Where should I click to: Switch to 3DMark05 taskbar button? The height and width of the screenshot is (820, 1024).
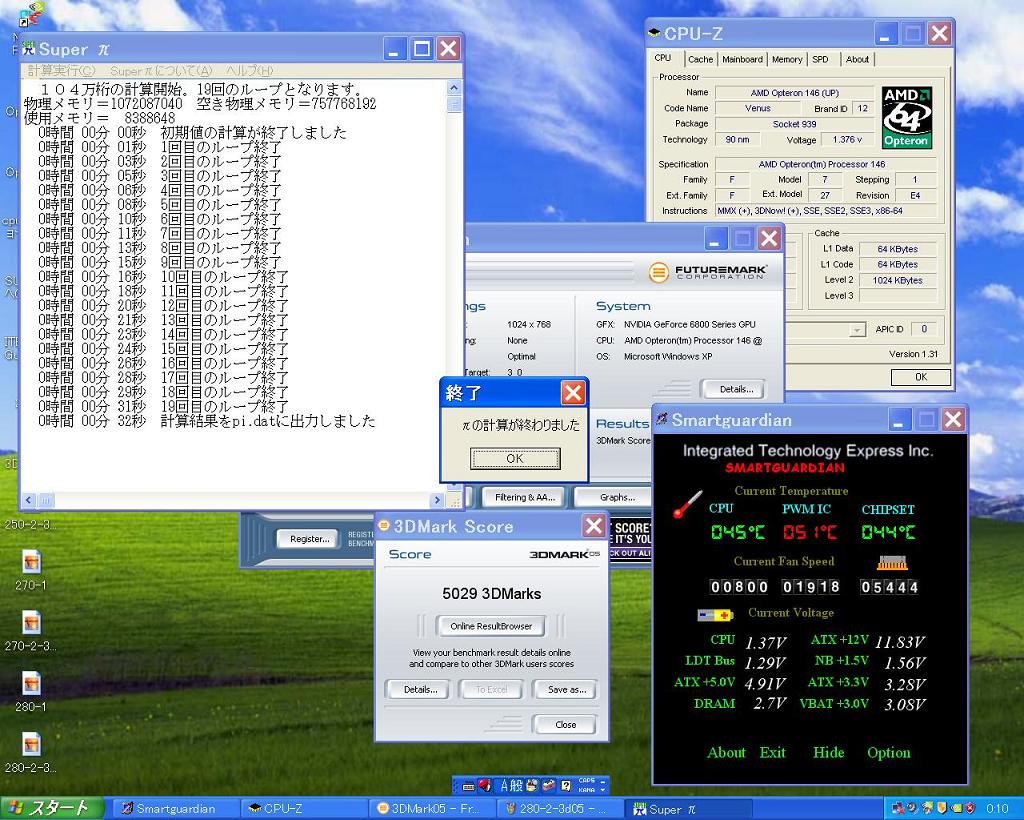click(x=431, y=809)
